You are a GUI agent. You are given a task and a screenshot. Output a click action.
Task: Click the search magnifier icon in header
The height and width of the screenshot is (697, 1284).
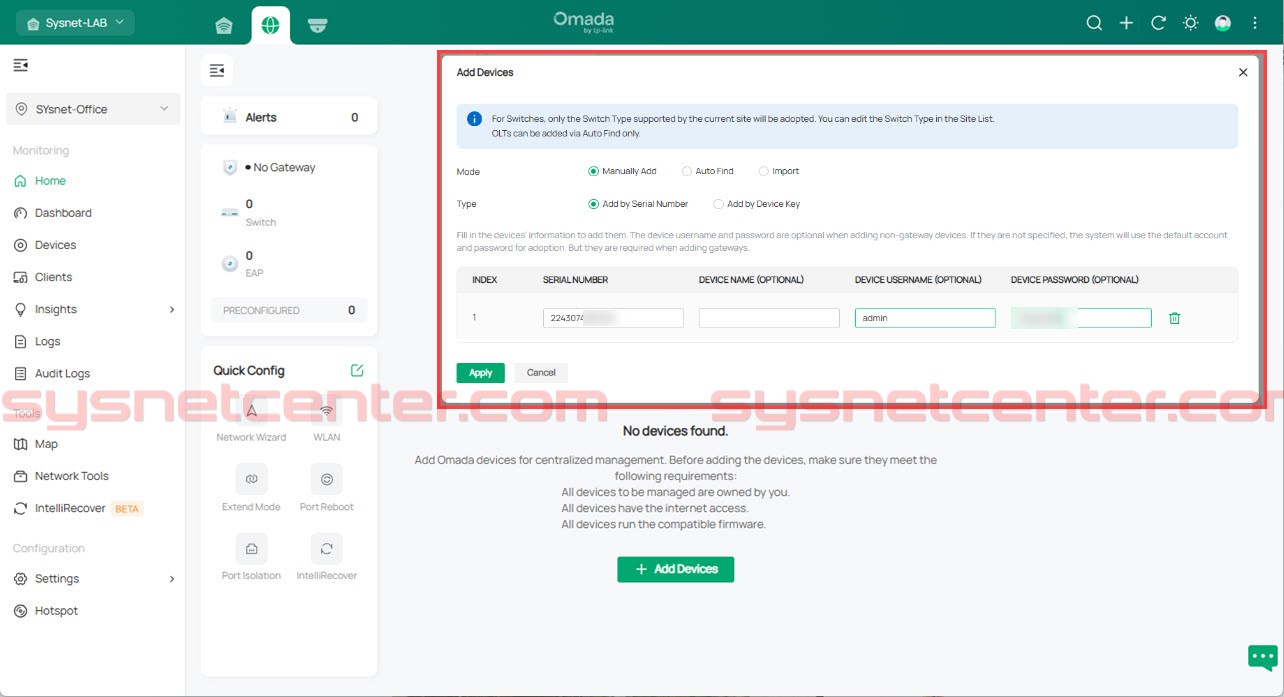pyautogui.click(x=1094, y=23)
